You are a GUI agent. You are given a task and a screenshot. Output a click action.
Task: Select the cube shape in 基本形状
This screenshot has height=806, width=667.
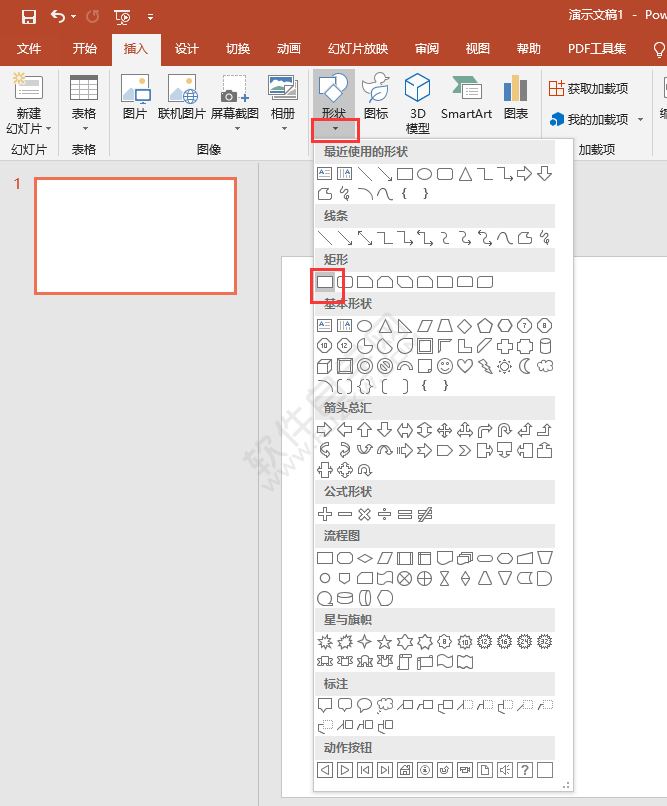coord(325,366)
